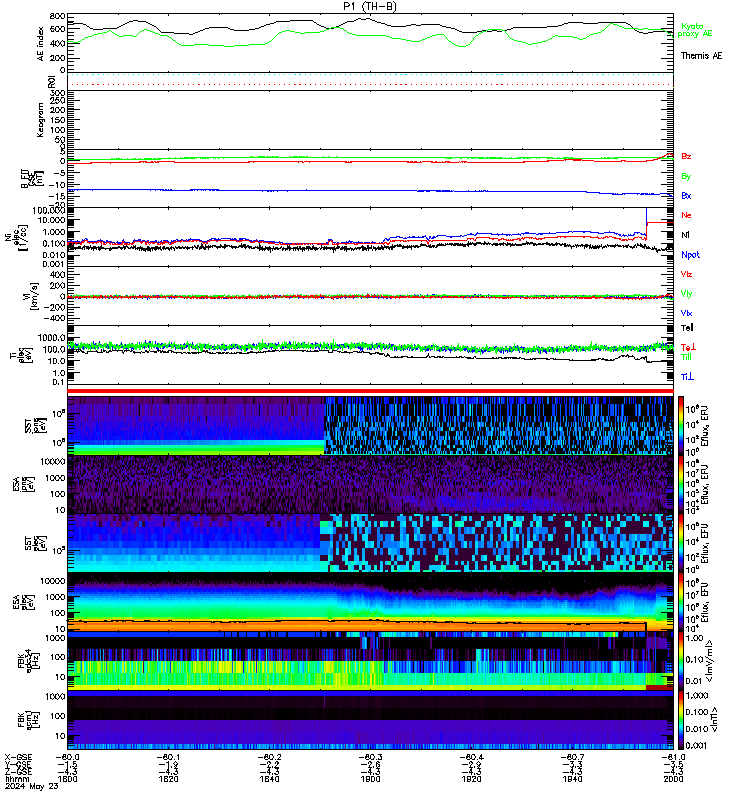The image size is (750, 800).
Task: Click the X-GSE value -61.0
Action: click(673, 757)
